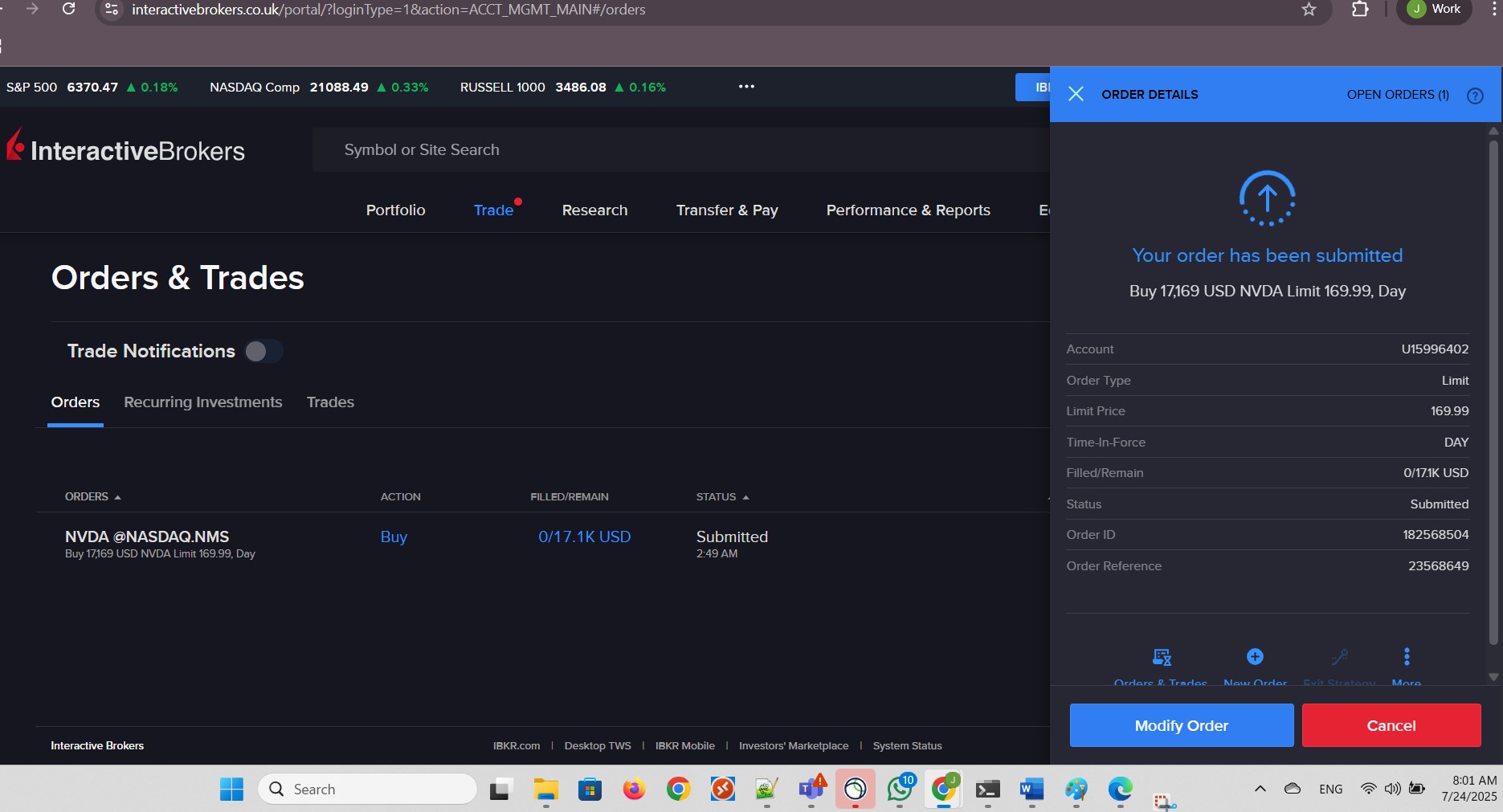1503x812 pixels.
Task: Open the volume control in system tray
Action: point(1393,789)
